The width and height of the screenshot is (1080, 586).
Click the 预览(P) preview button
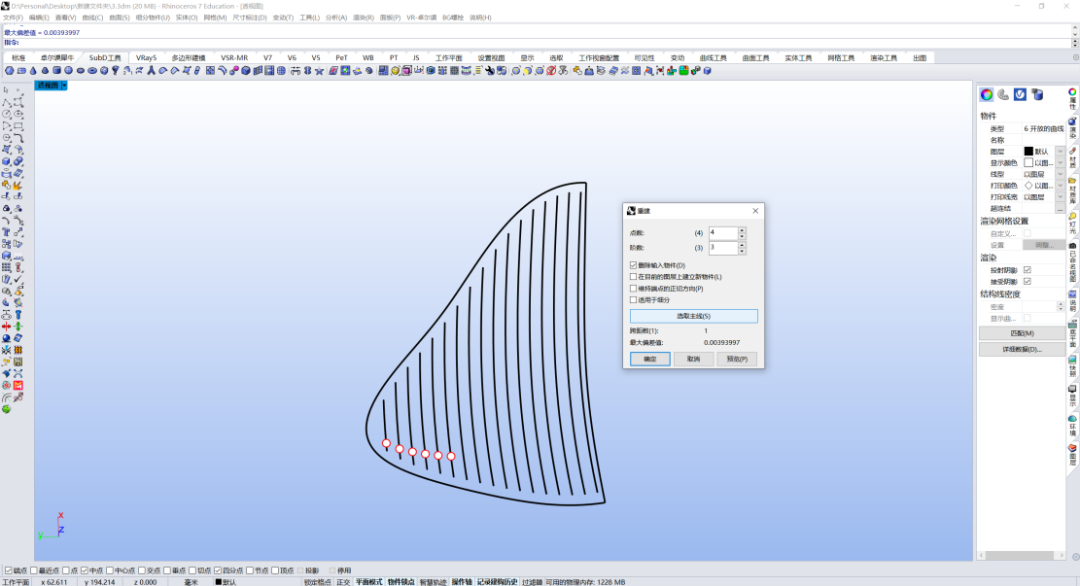coord(737,359)
